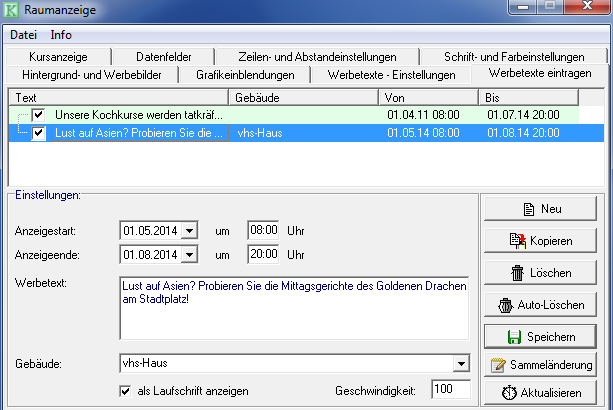Viewport: 613px width, 410px height.
Task: Open the Info menu
Action: [x=61, y=35]
